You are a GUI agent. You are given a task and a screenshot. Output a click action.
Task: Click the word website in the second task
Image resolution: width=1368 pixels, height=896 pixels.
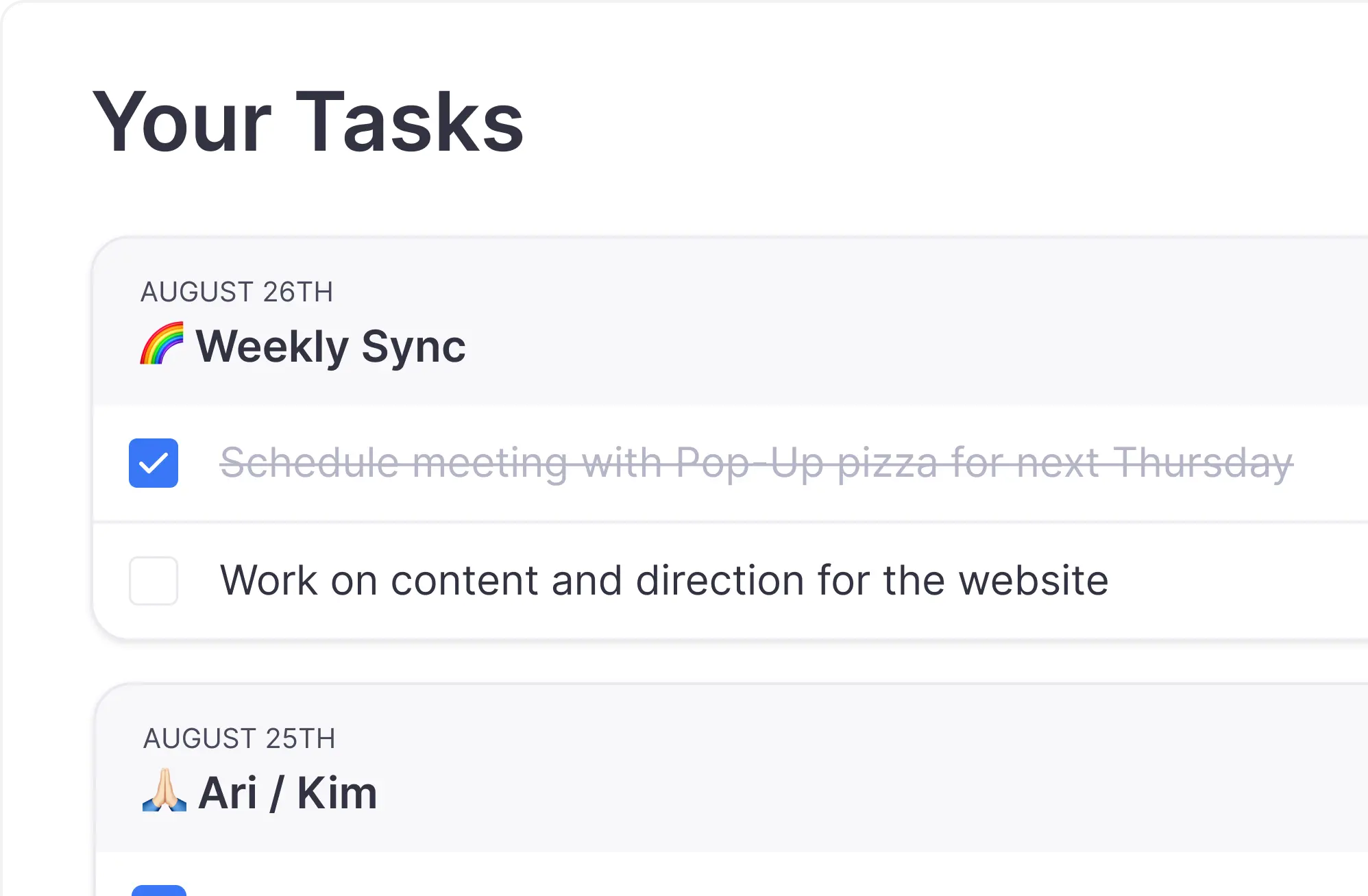click(1034, 581)
